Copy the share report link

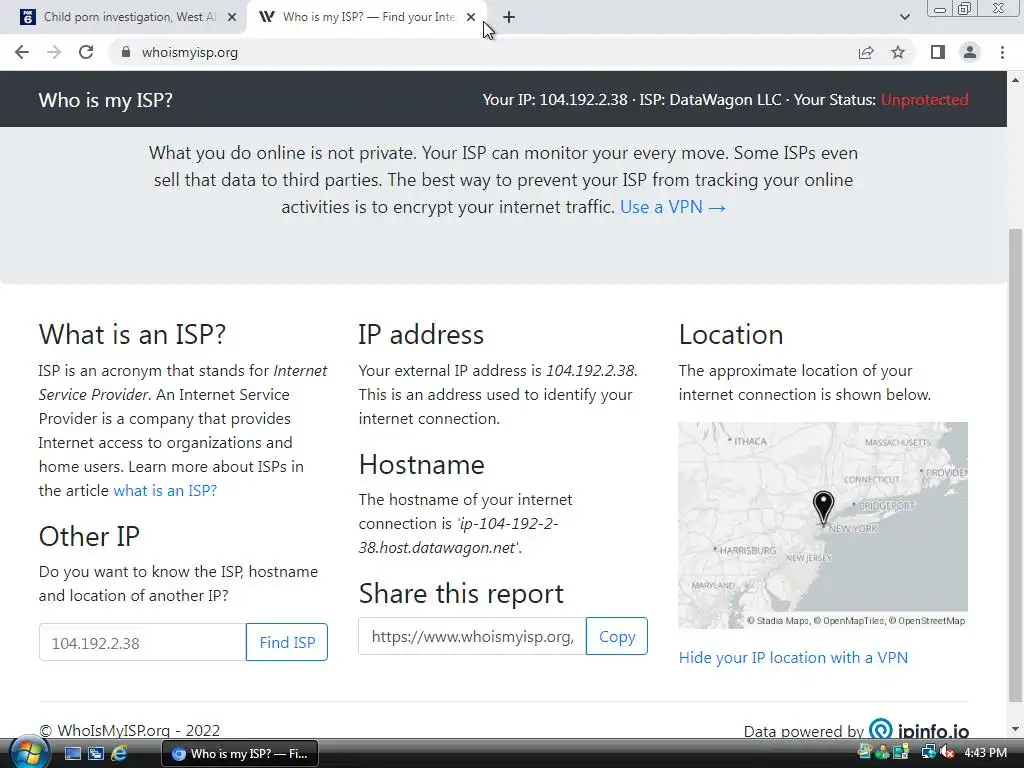[x=616, y=636]
